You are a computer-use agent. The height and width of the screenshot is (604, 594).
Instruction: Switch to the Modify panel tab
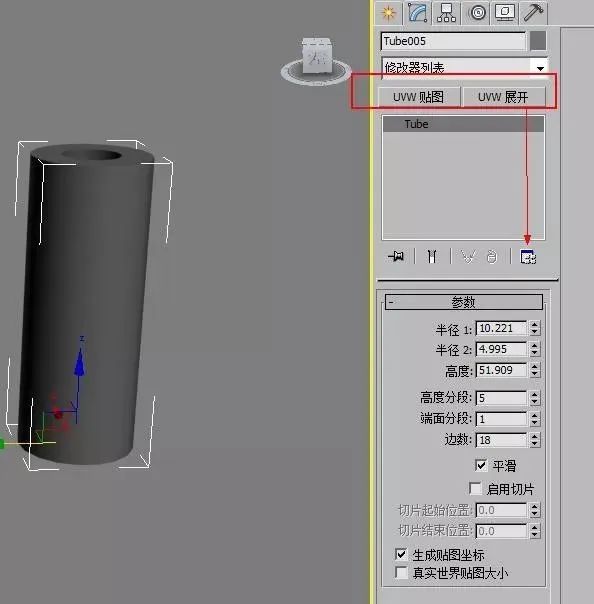[418, 13]
